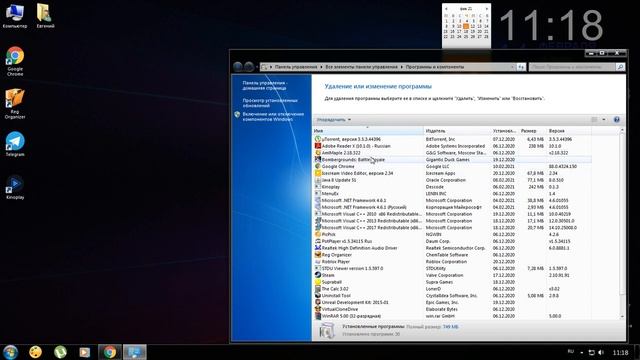Select the Bombergrounds: Battle Royale row

coord(452,160)
